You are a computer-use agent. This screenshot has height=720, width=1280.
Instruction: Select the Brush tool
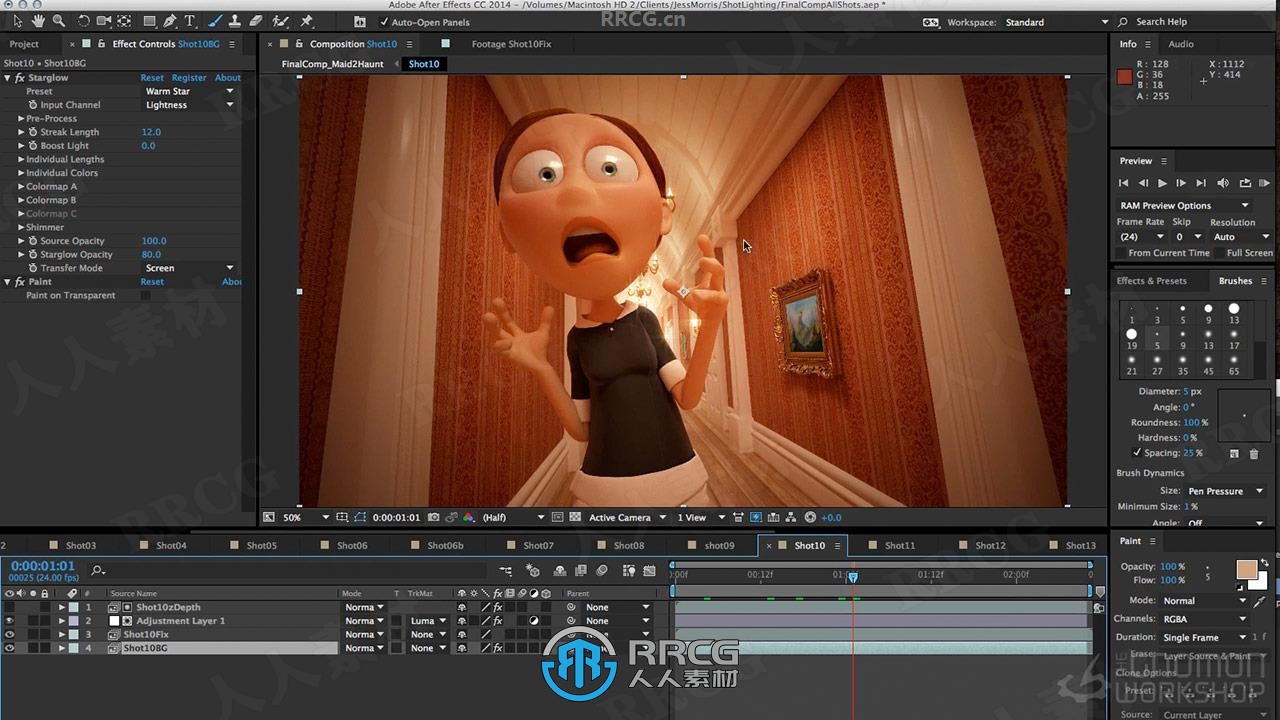(x=214, y=21)
